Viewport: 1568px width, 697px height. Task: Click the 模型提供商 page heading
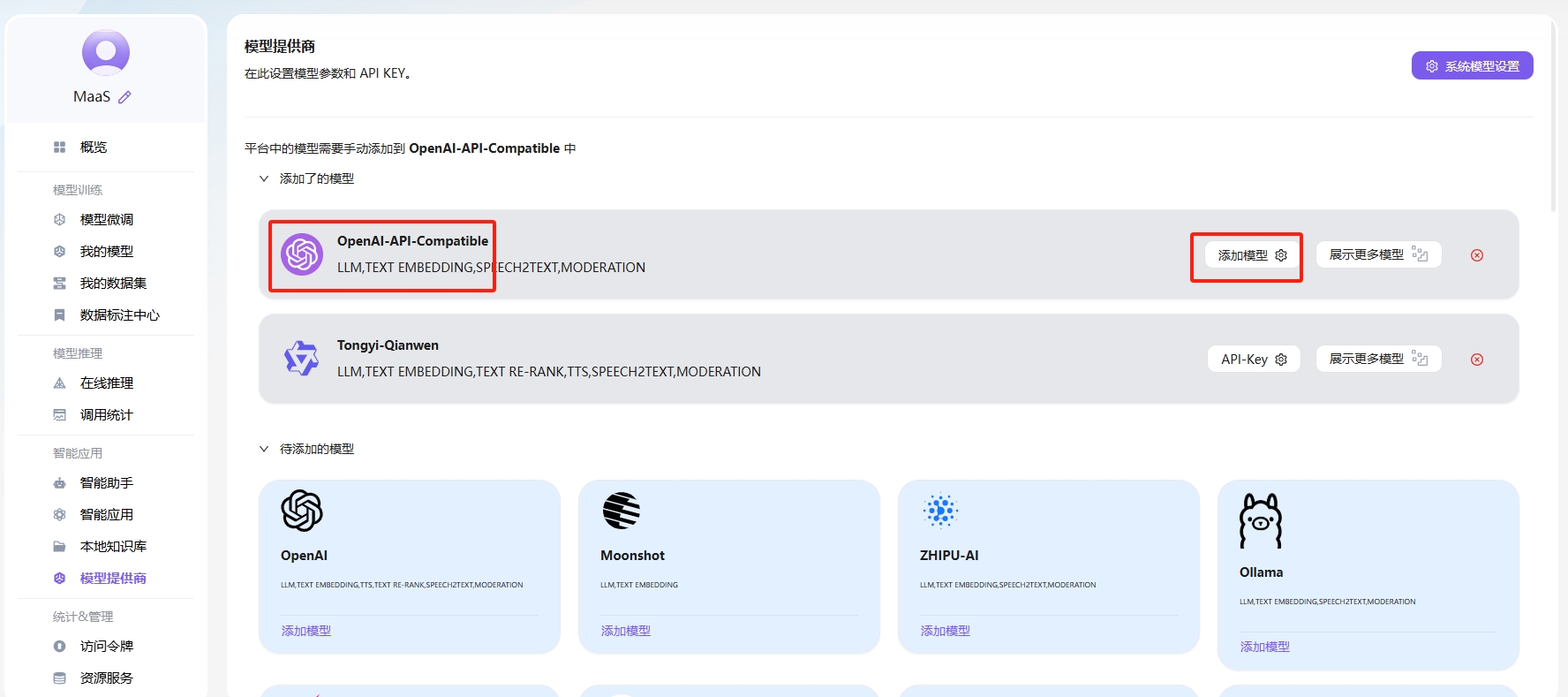(280, 46)
